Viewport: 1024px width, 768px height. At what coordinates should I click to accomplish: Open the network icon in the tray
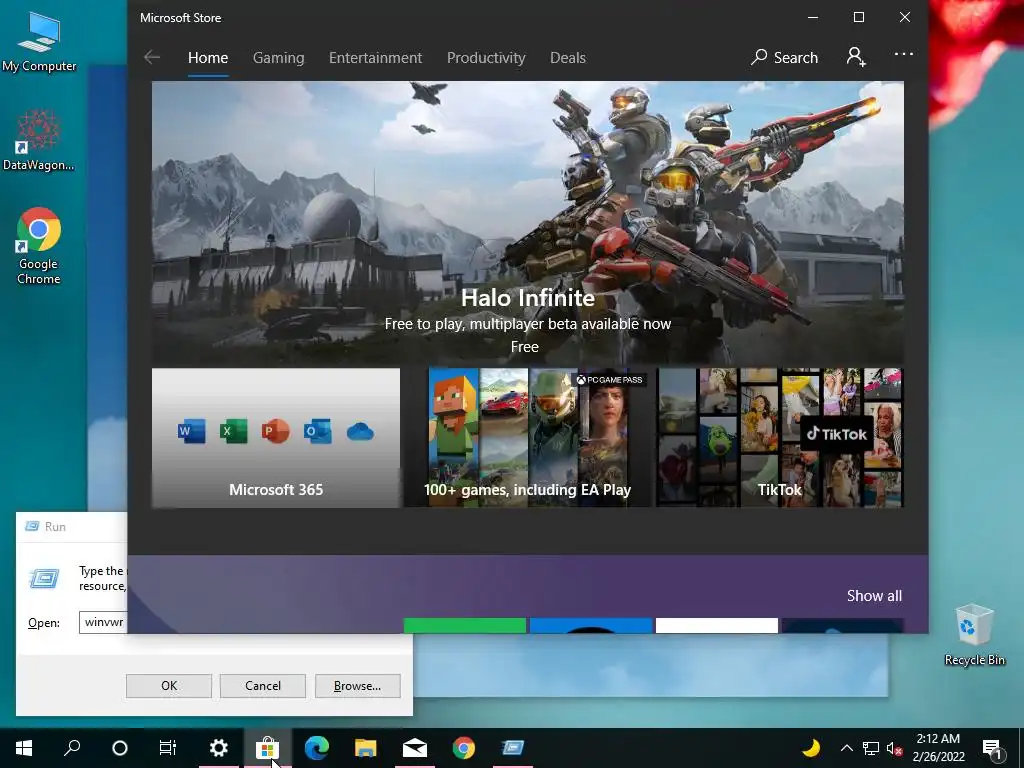(871, 748)
